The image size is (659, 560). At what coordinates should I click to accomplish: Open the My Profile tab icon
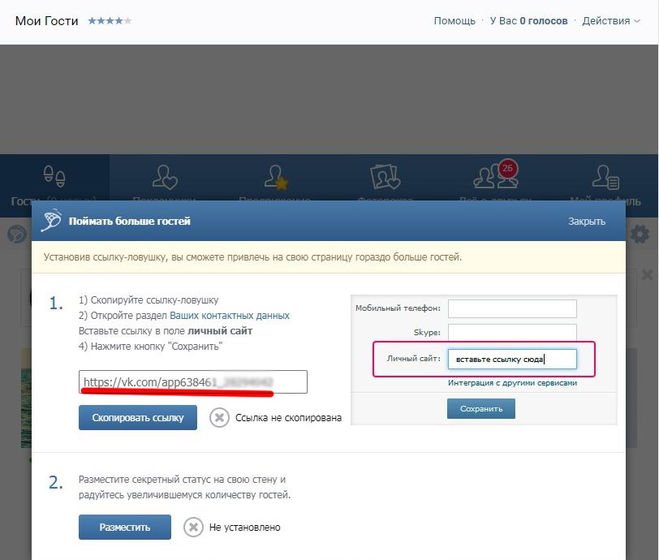[603, 178]
